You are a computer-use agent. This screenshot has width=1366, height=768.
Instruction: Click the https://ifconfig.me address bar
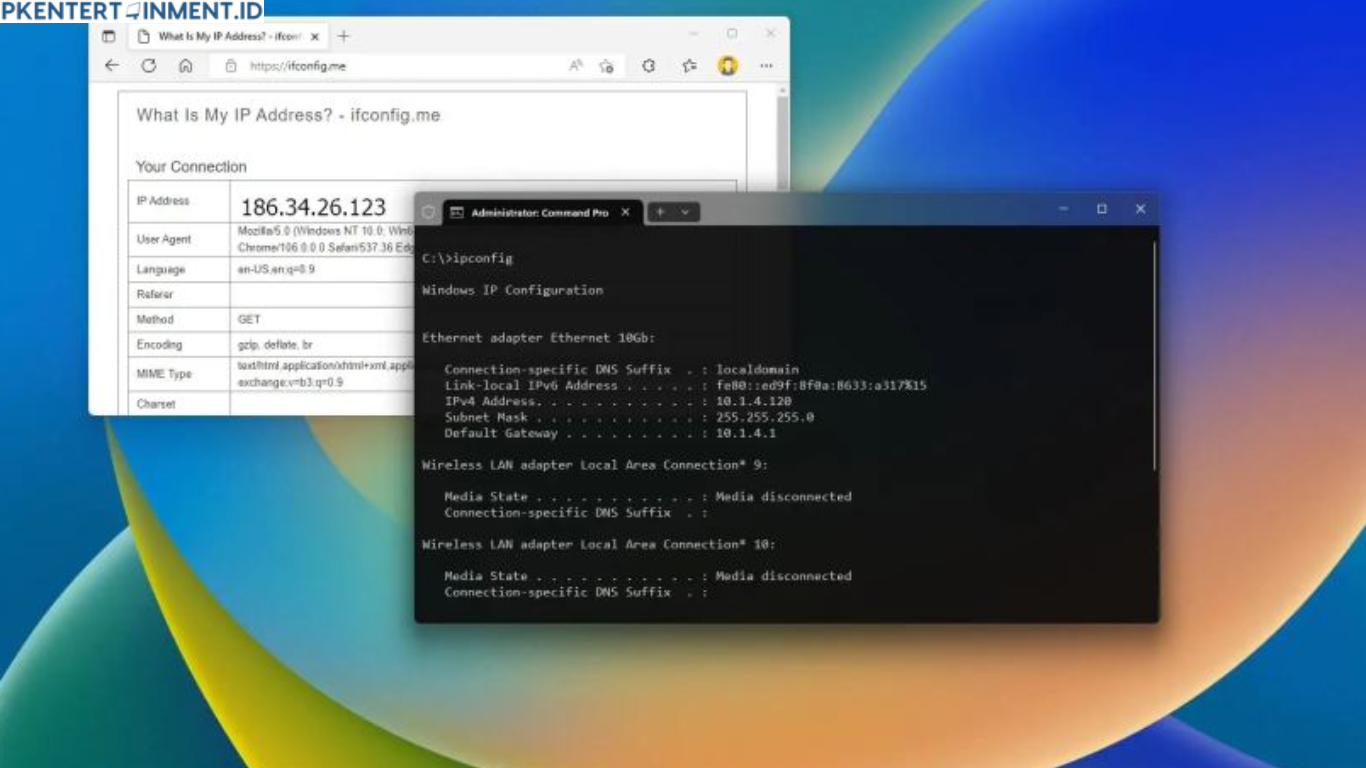coord(400,66)
